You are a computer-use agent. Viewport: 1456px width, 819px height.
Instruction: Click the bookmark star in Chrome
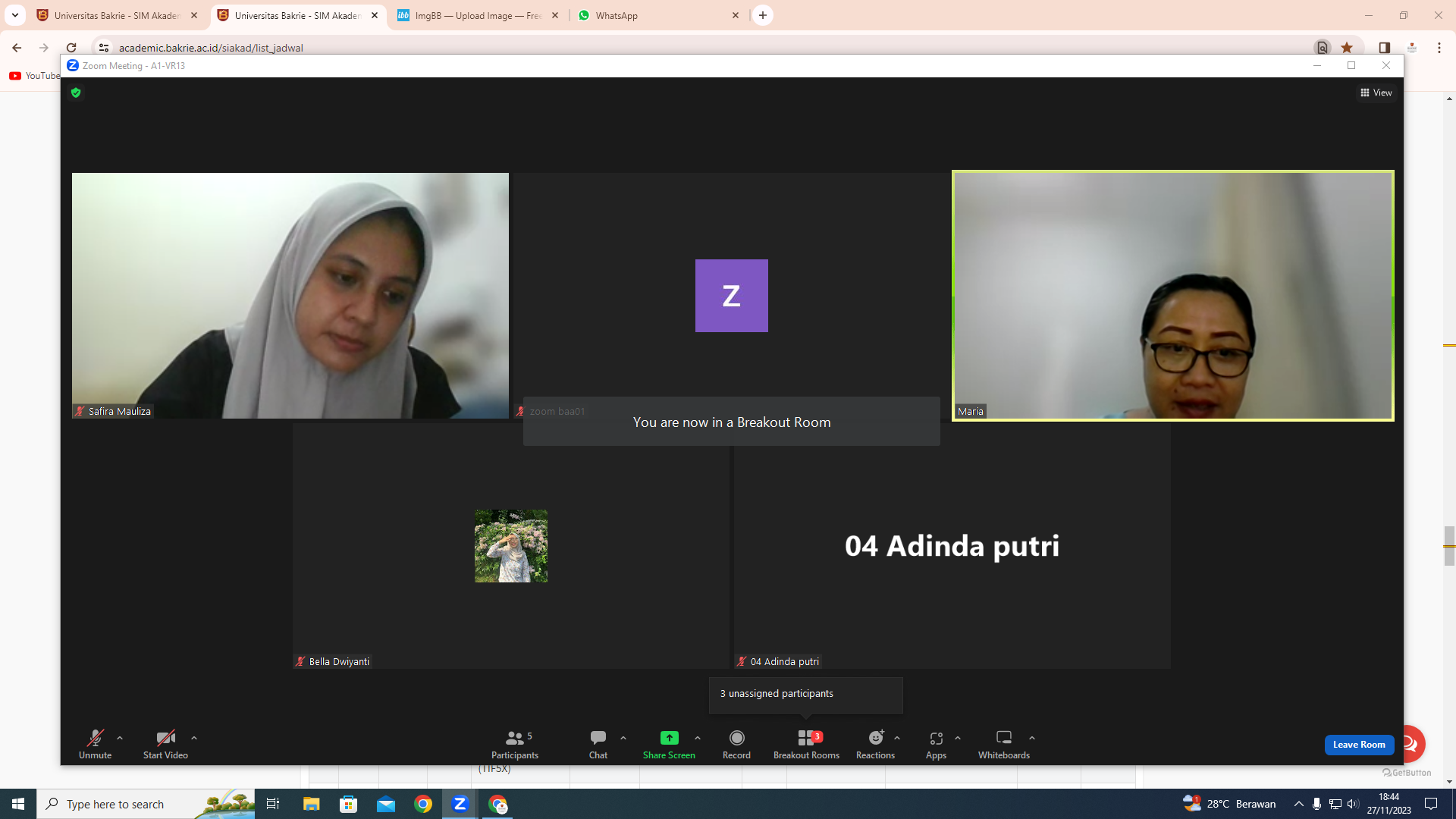point(1347,48)
